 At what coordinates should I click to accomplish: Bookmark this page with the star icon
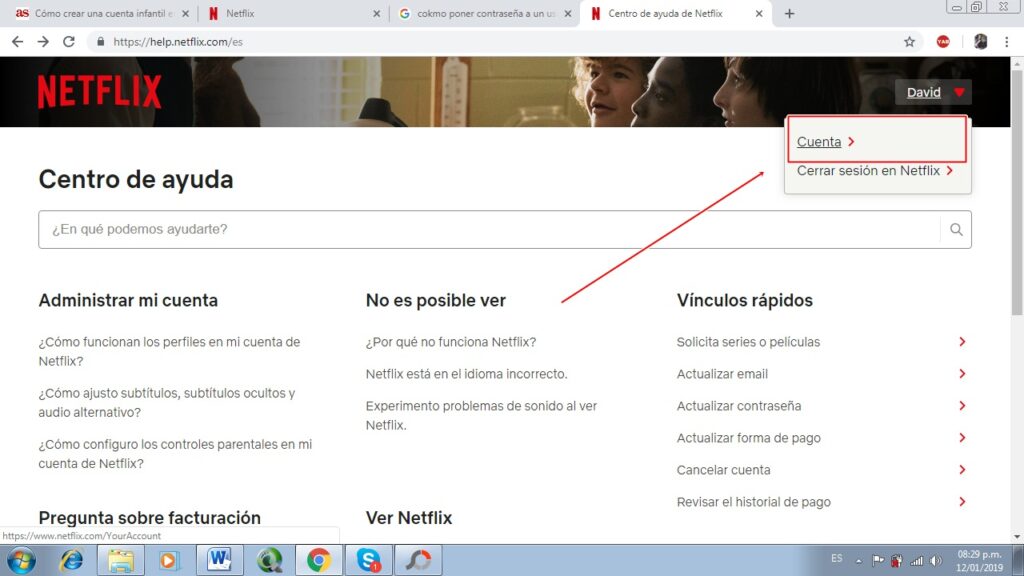click(x=909, y=42)
